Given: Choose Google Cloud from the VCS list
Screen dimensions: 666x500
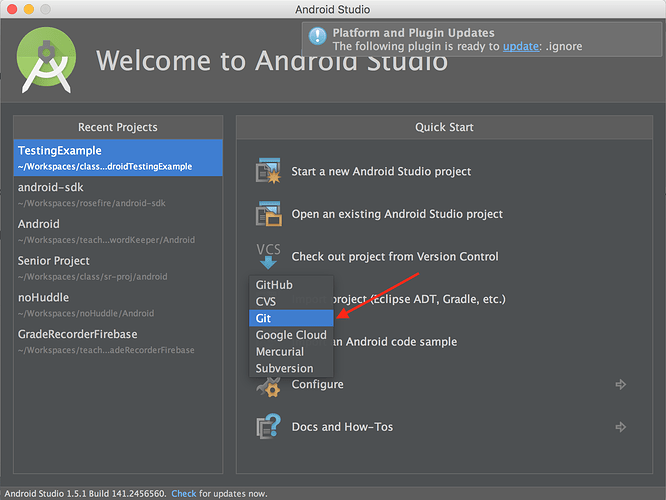Looking at the screenshot, I should (290, 335).
